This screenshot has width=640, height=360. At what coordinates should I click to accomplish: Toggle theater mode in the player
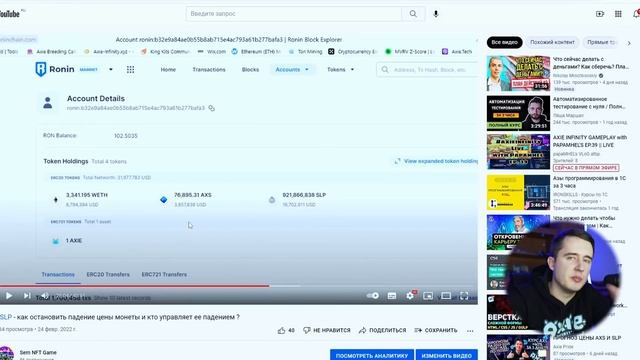446,296
